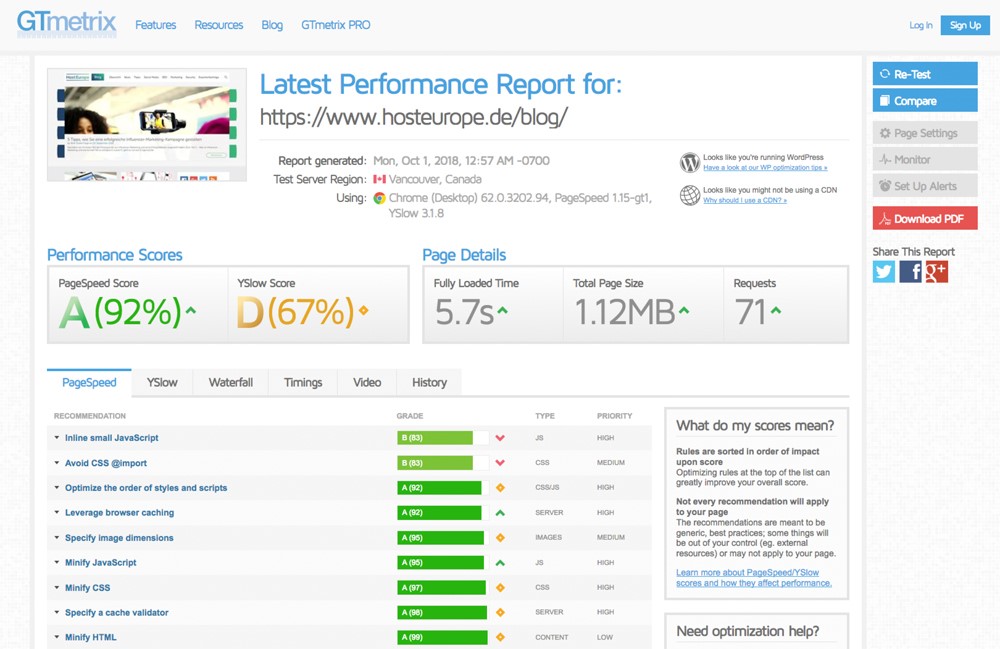Image resolution: width=1000 pixels, height=649 pixels.
Task: Click green up arrow for Leverage browser caching
Action: pos(500,513)
